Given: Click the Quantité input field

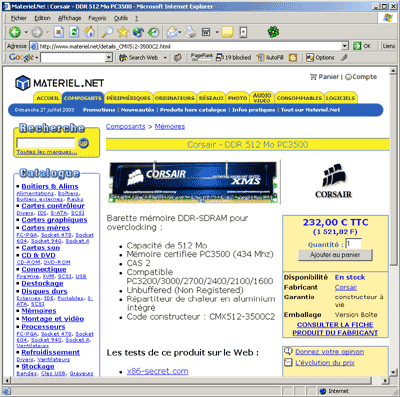Looking at the screenshot, I should pos(353,244).
